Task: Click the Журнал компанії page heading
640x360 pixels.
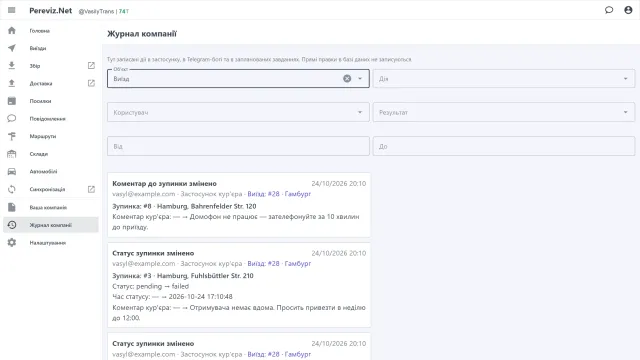Action: (142, 34)
